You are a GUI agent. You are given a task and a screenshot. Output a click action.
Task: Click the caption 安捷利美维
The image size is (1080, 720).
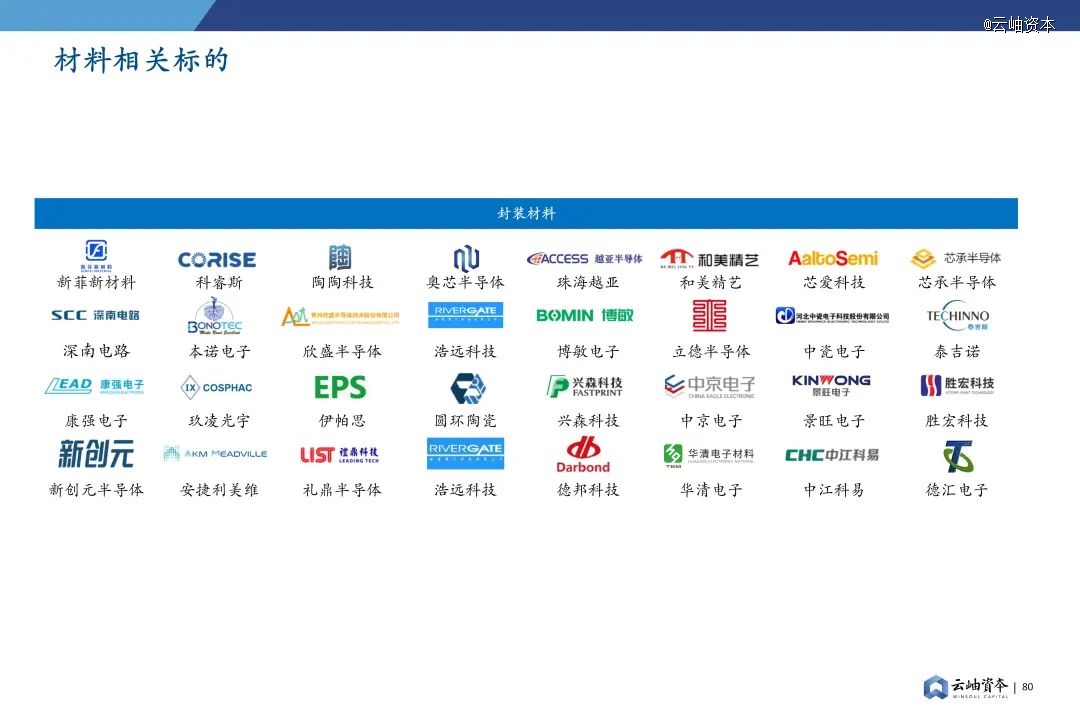click(x=219, y=490)
